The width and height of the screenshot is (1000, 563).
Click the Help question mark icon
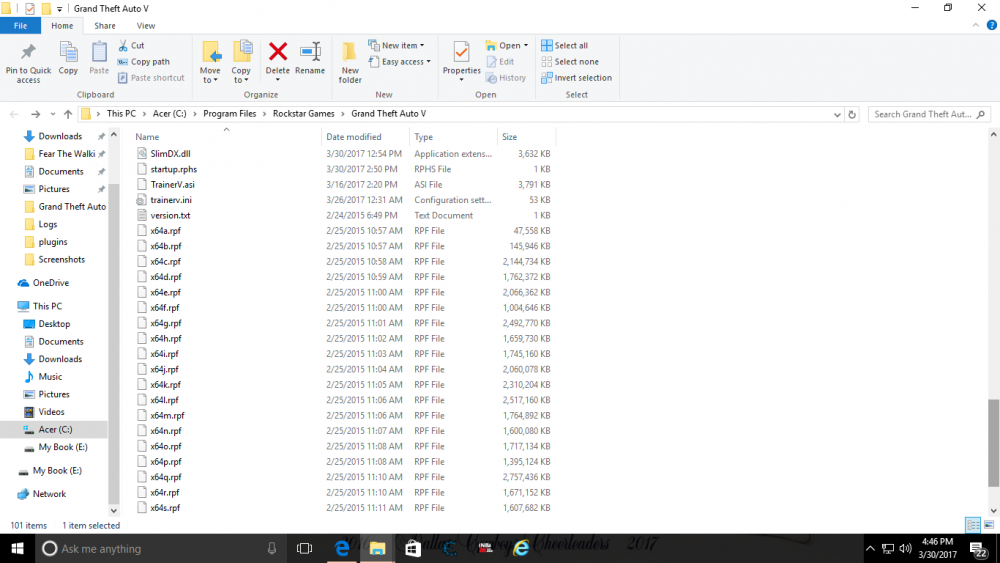click(x=992, y=26)
